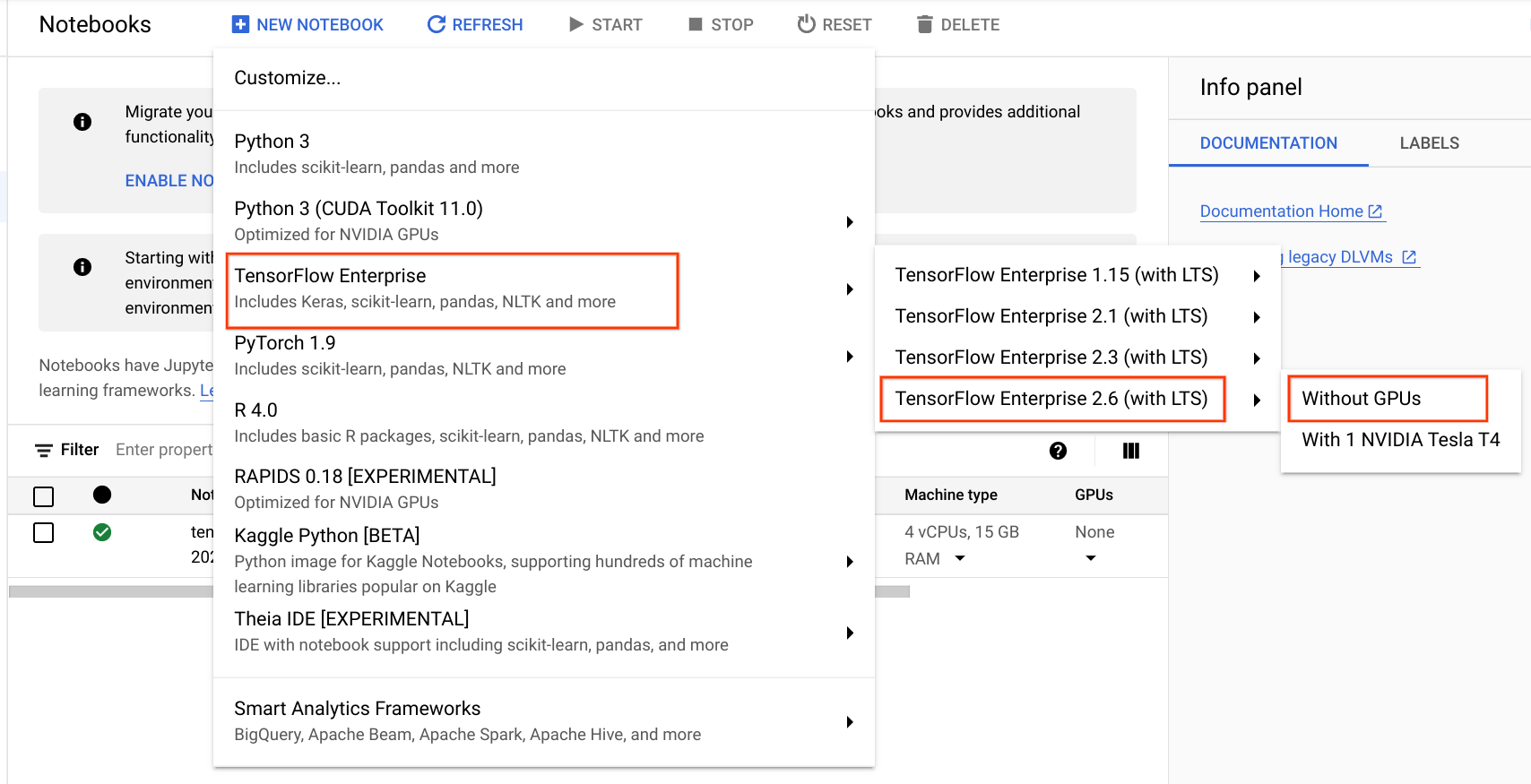Open the column display options icon
Screen dimensions: 1531x784
point(1131,451)
